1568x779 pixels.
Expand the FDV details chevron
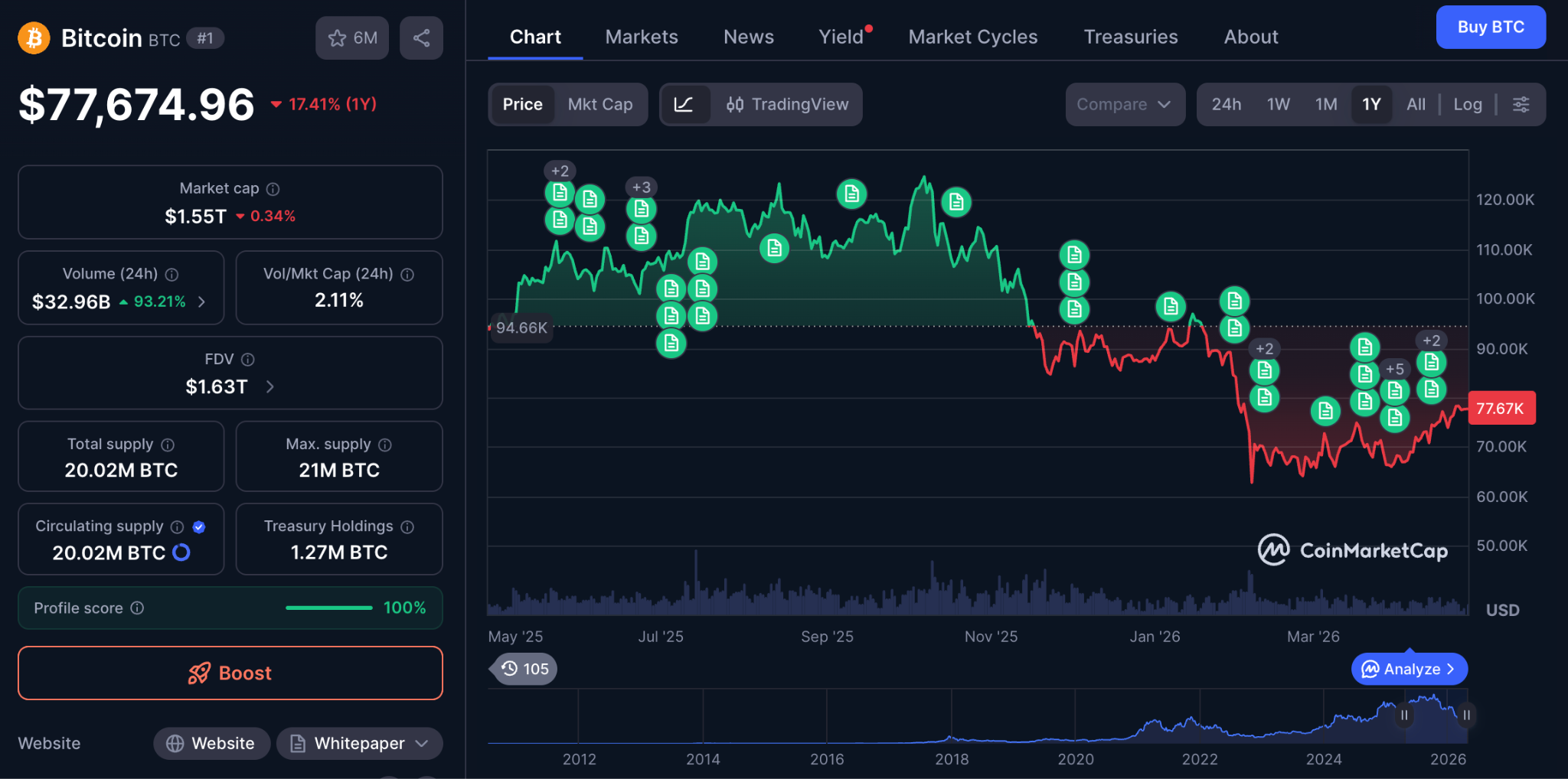tap(269, 387)
